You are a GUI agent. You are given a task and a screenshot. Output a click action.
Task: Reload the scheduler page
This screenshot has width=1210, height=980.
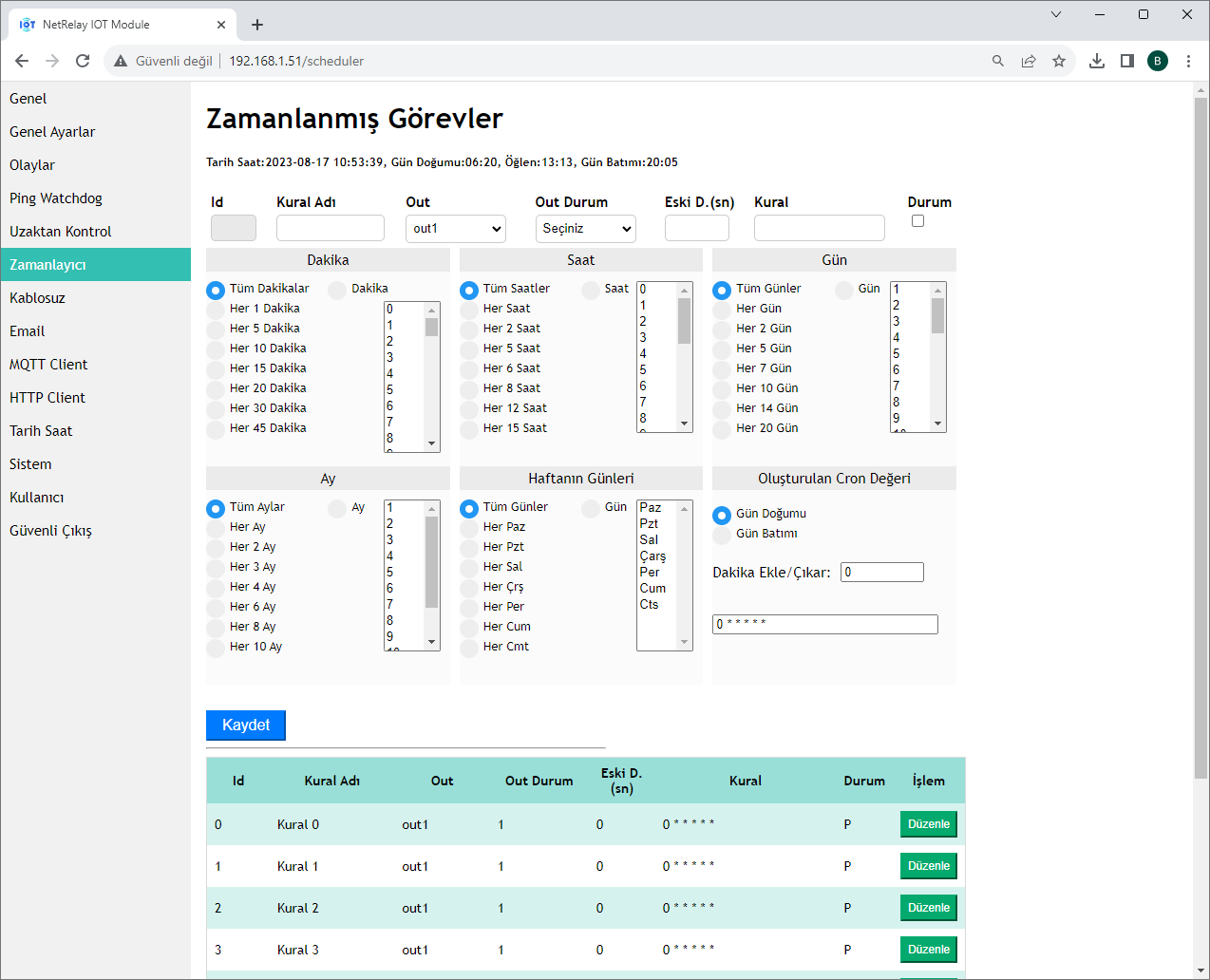[83, 60]
